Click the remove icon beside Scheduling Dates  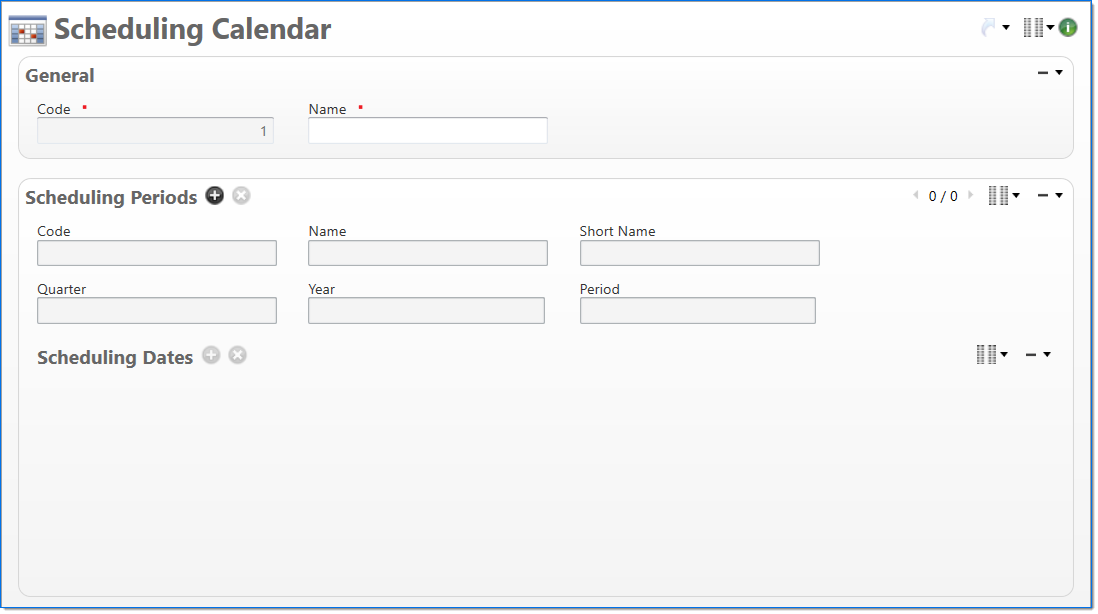click(x=237, y=355)
